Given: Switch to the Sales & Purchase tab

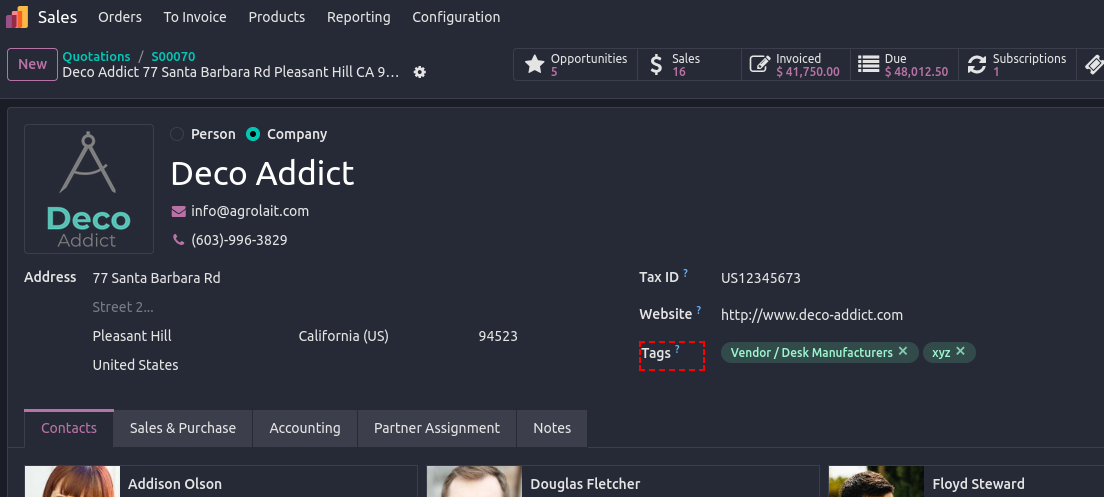Looking at the screenshot, I should [183, 428].
